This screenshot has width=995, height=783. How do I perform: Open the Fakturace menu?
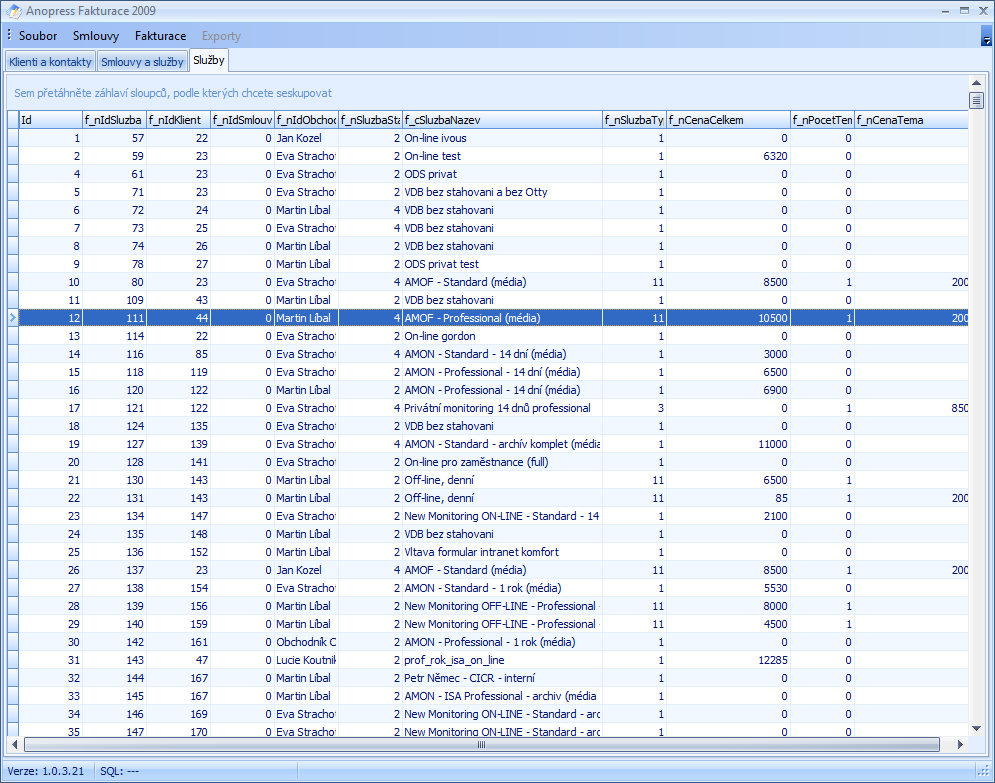pos(160,36)
